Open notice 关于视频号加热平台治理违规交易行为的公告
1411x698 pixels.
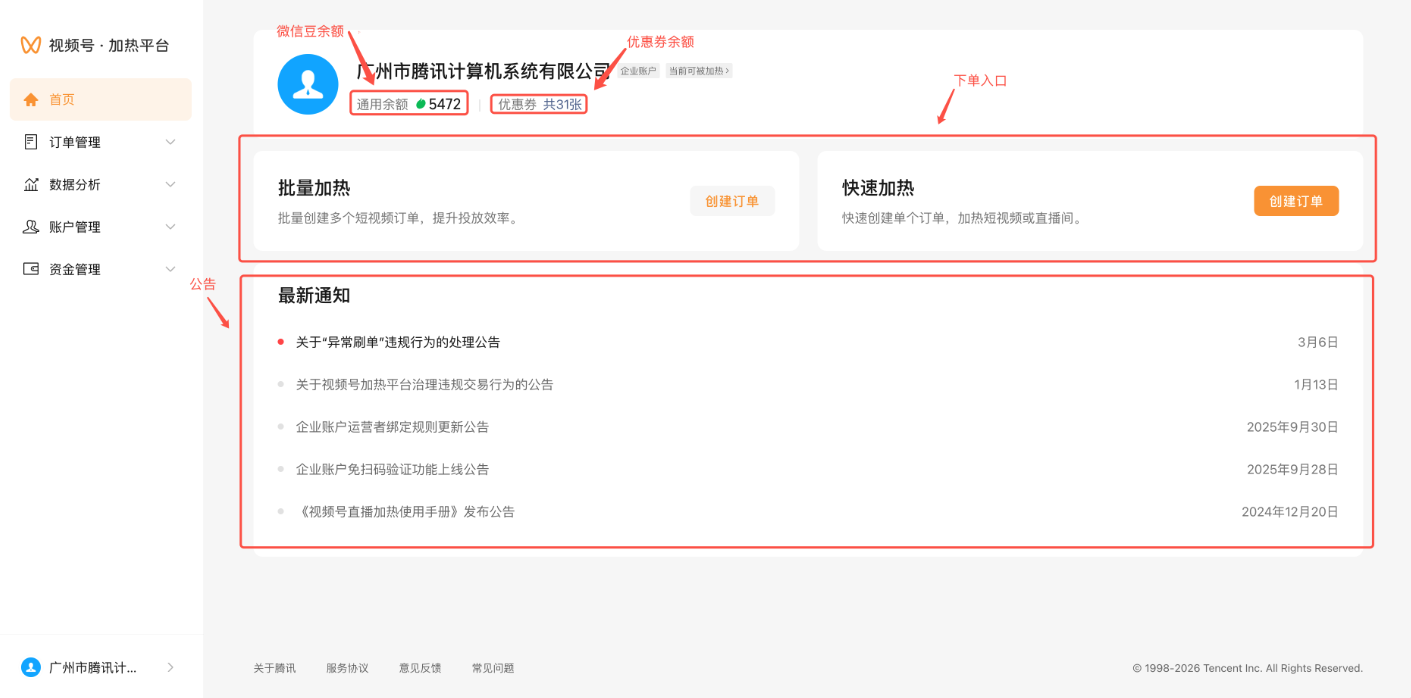(x=425, y=384)
